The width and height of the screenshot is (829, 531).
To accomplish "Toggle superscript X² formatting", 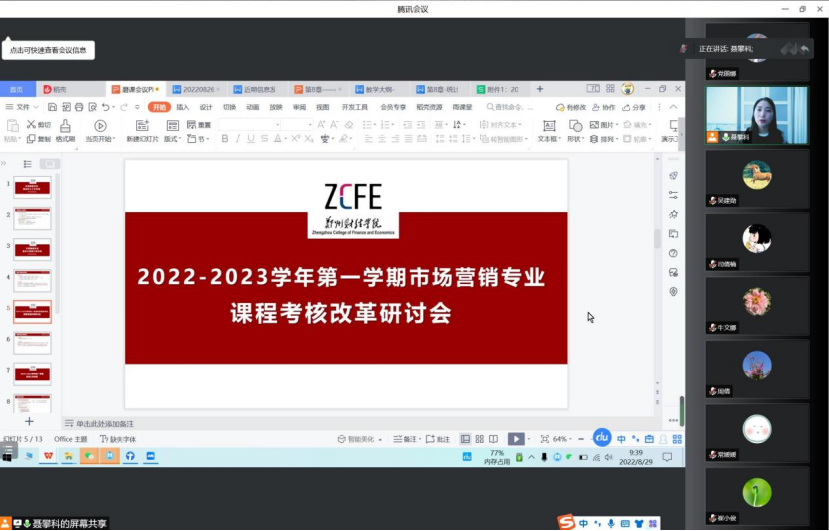I will pyautogui.click(x=296, y=139).
